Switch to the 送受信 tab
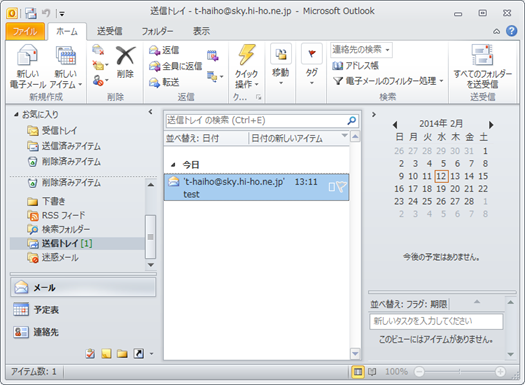 tap(110, 31)
